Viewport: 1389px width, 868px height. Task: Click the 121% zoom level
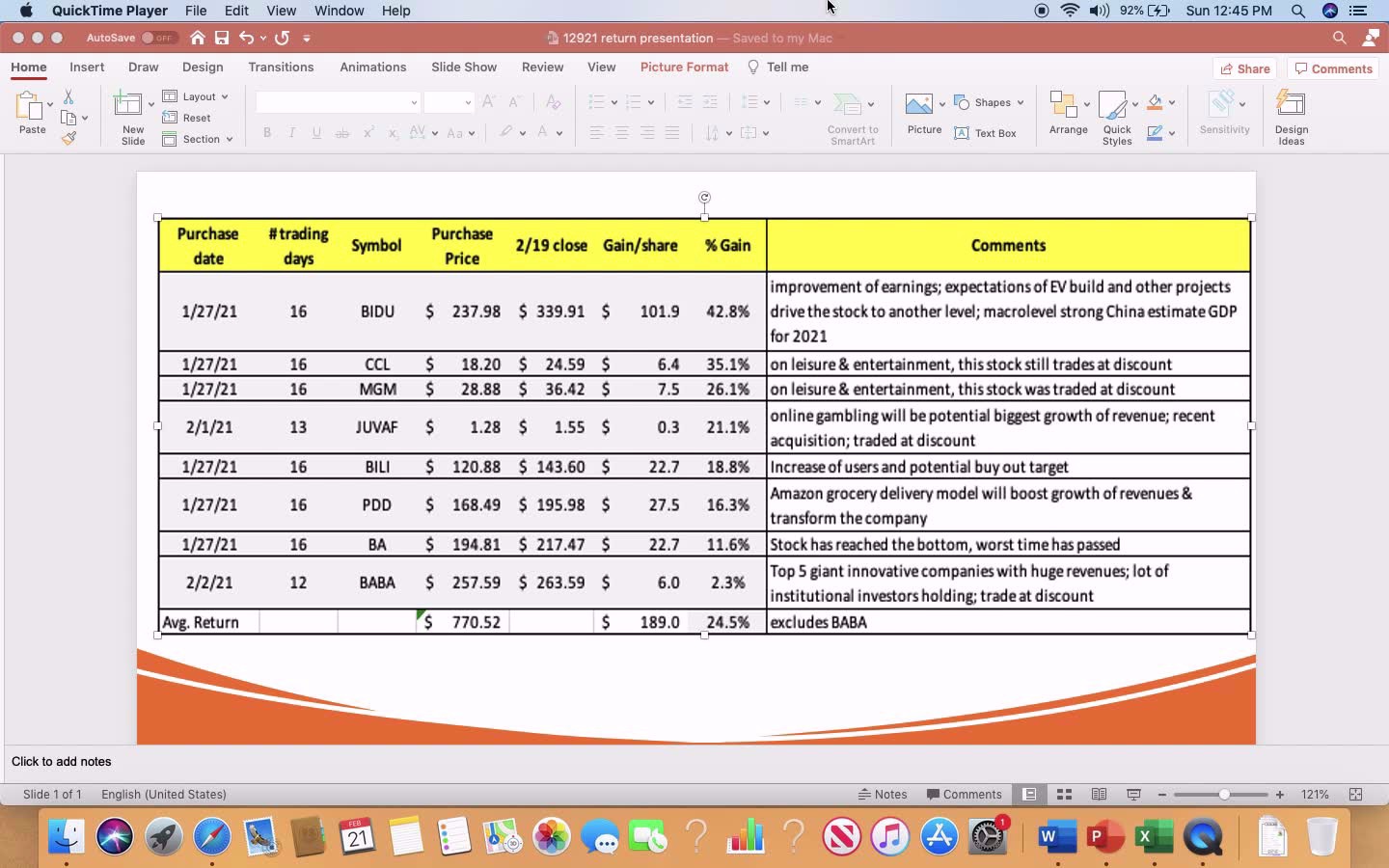(x=1315, y=795)
